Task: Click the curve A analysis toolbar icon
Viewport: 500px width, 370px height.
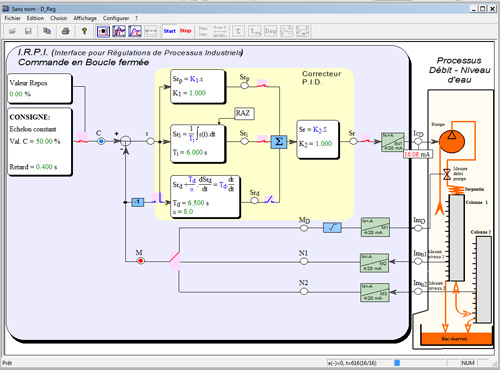Action: (287, 31)
